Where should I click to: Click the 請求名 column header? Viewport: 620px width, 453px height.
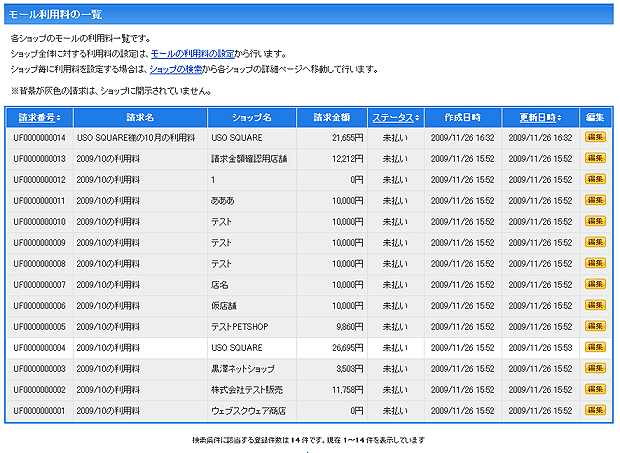[140, 117]
